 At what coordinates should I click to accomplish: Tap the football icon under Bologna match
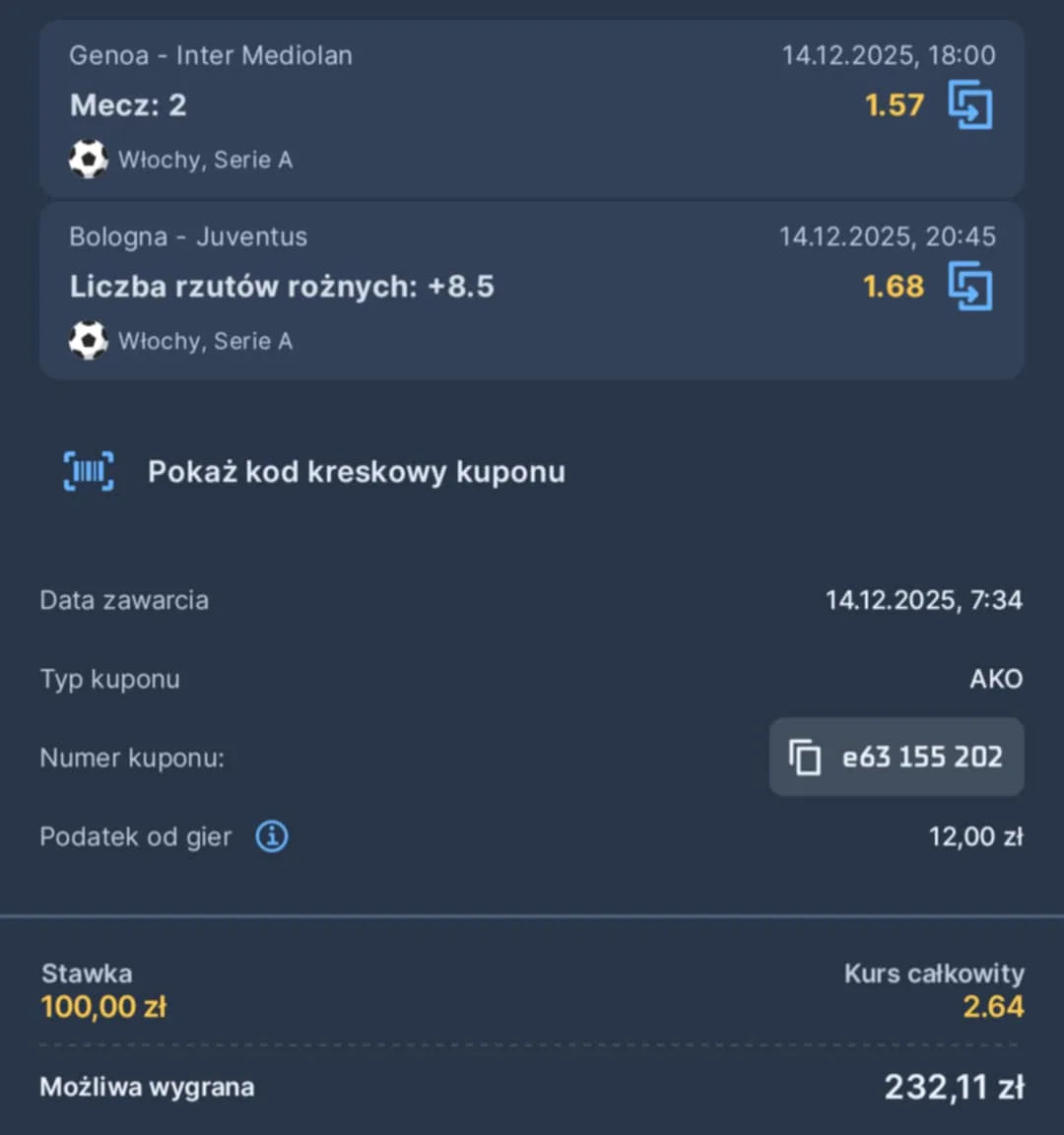[88, 341]
